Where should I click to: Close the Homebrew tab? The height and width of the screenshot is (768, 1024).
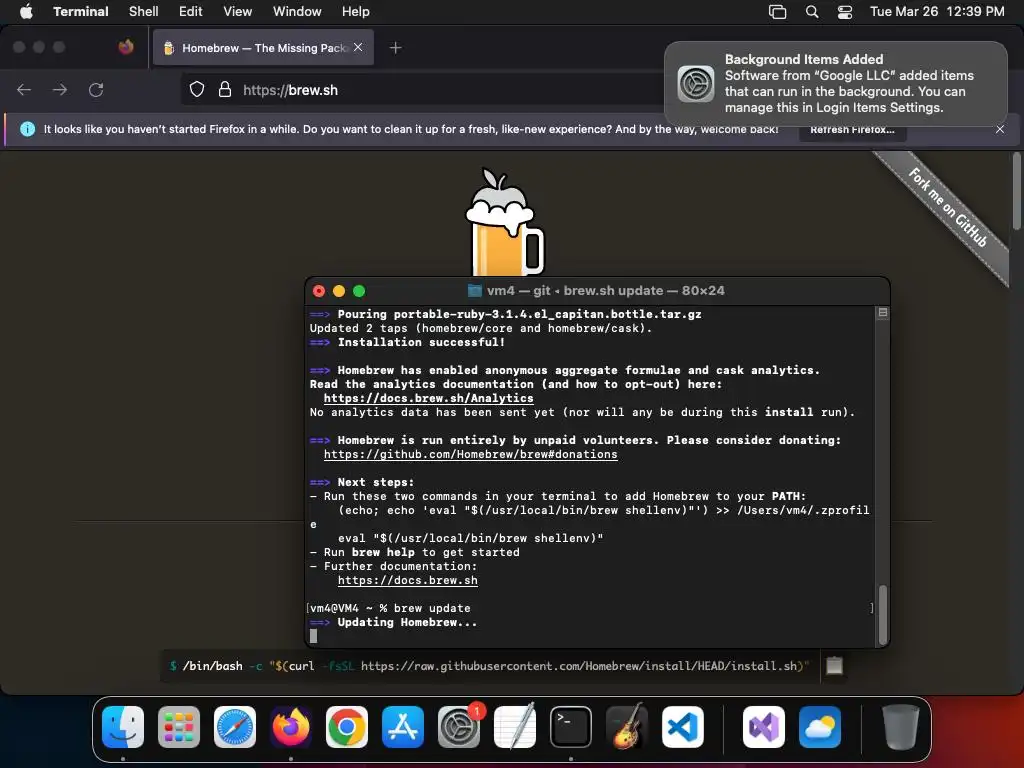(x=358, y=47)
